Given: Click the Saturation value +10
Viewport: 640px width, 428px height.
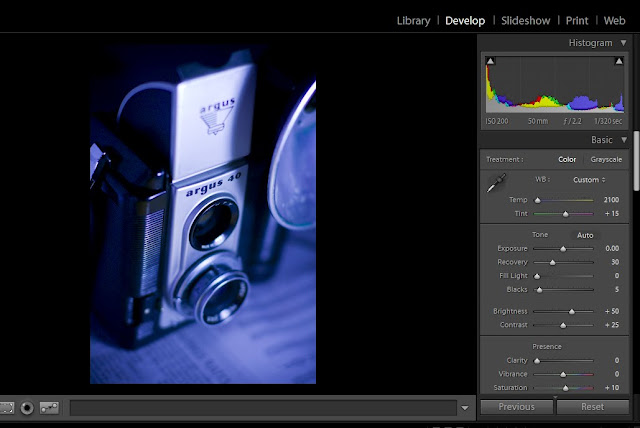Looking at the screenshot, I should tap(612, 388).
